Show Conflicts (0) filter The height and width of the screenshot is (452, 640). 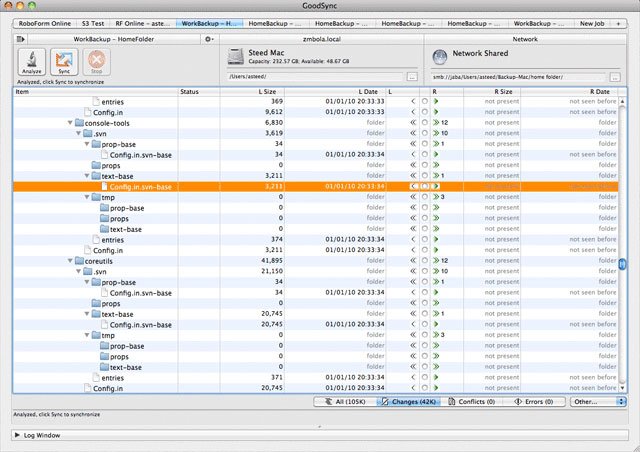pos(471,402)
